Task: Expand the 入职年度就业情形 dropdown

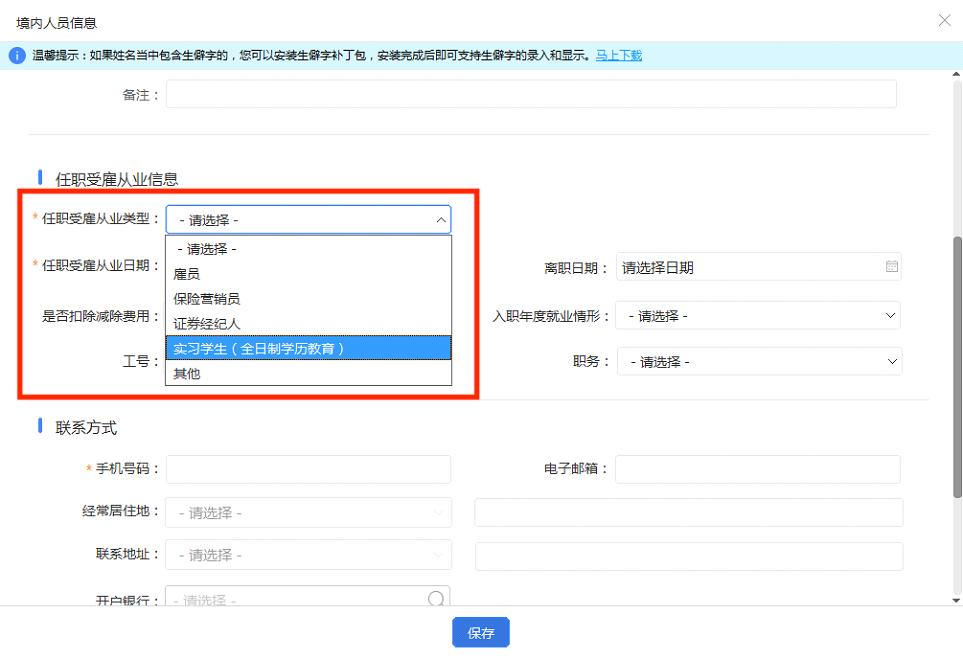Action: pyautogui.click(x=757, y=316)
